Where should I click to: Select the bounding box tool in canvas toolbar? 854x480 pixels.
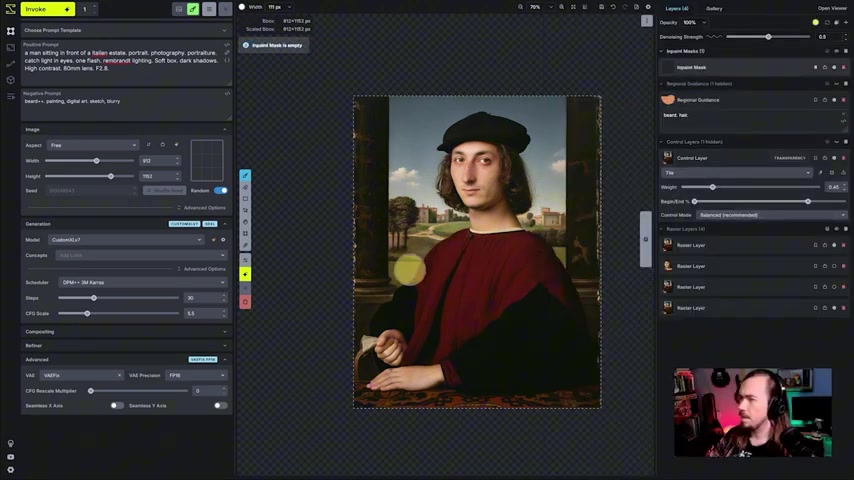pos(245,234)
